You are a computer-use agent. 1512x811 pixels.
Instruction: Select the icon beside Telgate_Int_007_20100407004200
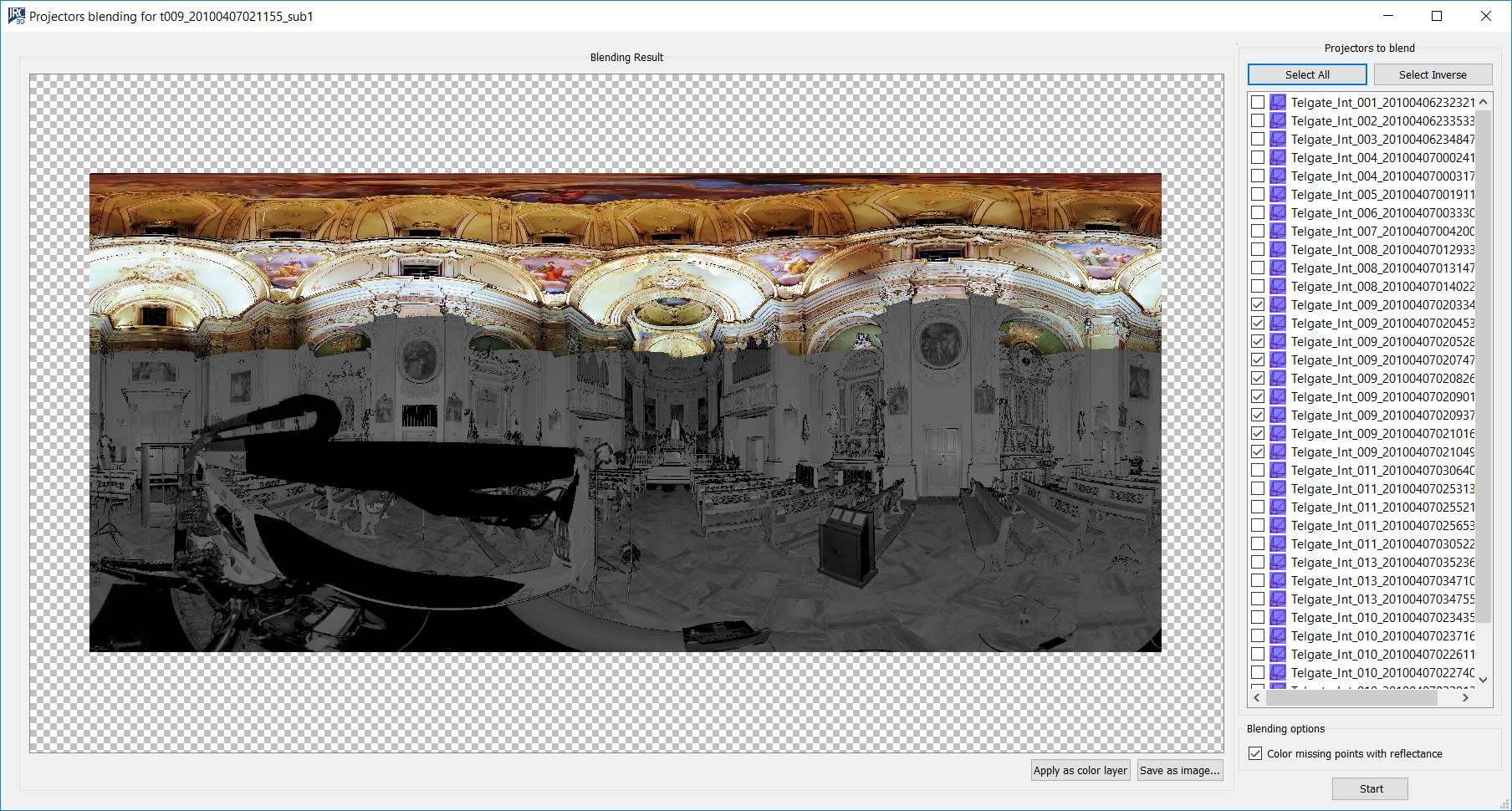tap(1278, 232)
